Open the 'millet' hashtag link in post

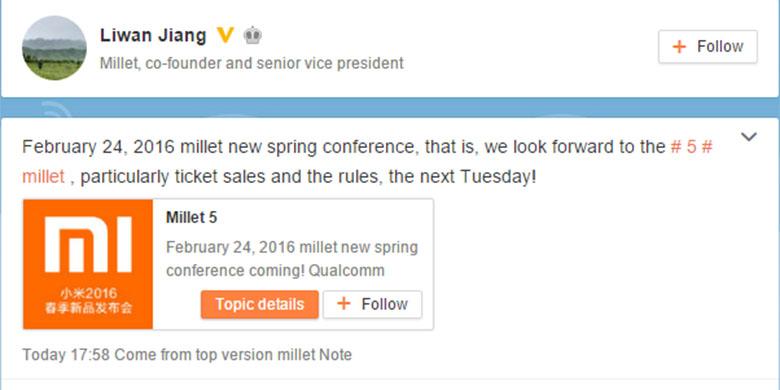click(43, 177)
